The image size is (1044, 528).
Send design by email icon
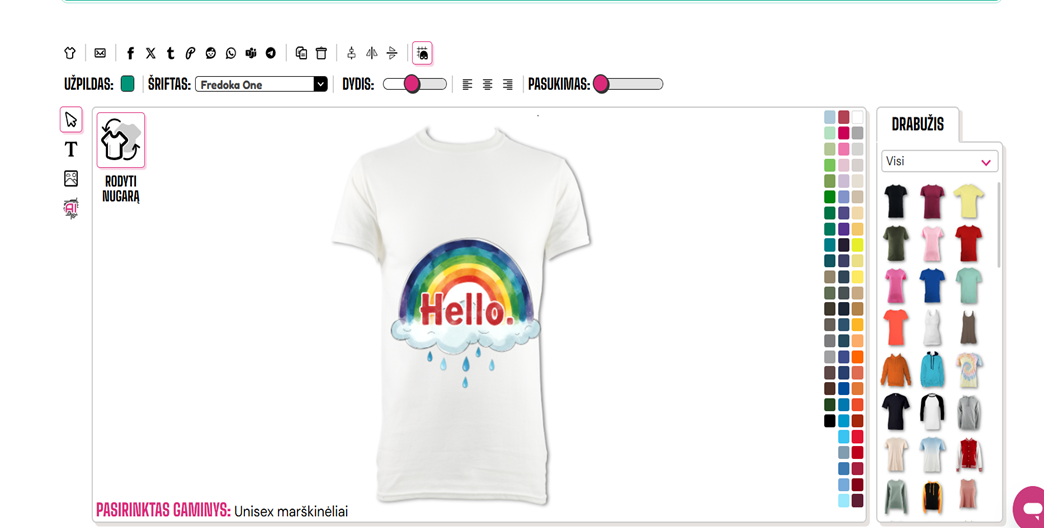click(100, 53)
